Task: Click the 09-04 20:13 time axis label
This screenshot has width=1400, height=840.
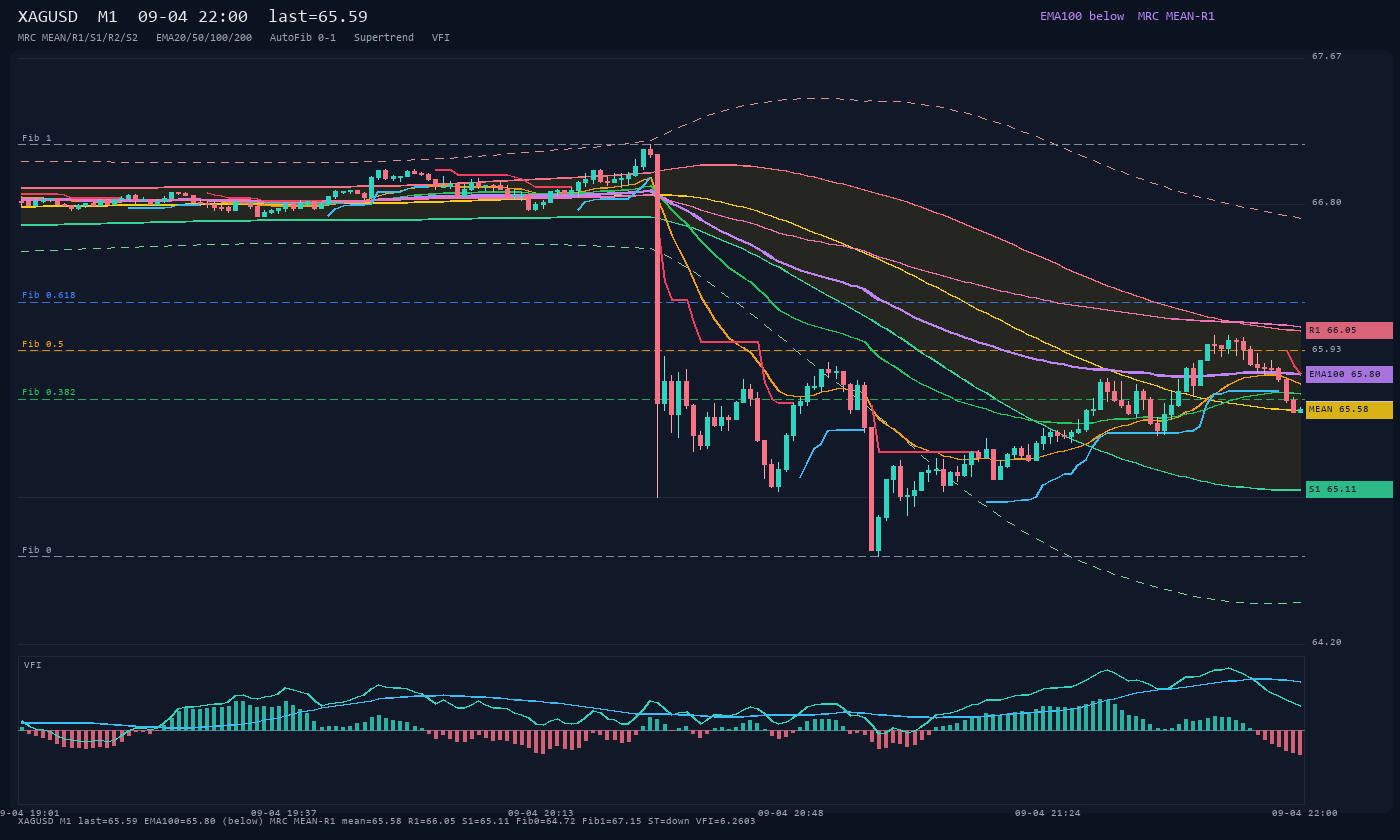Action: [x=541, y=813]
